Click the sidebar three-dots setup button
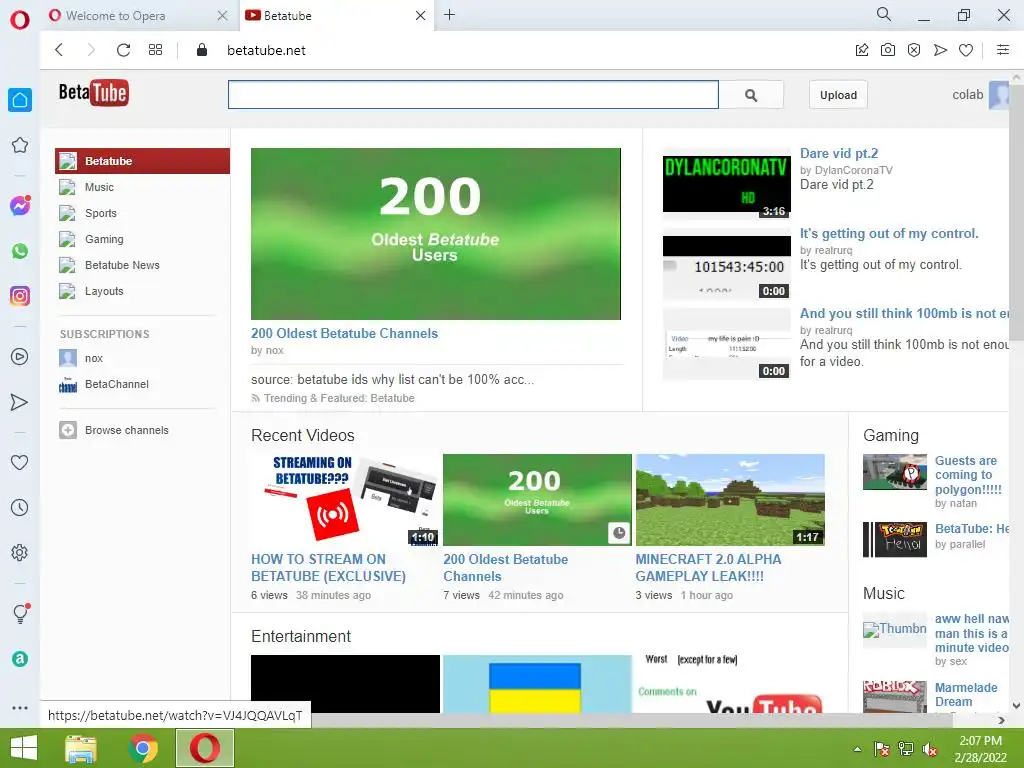The height and width of the screenshot is (768, 1024). click(x=20, y=708)
